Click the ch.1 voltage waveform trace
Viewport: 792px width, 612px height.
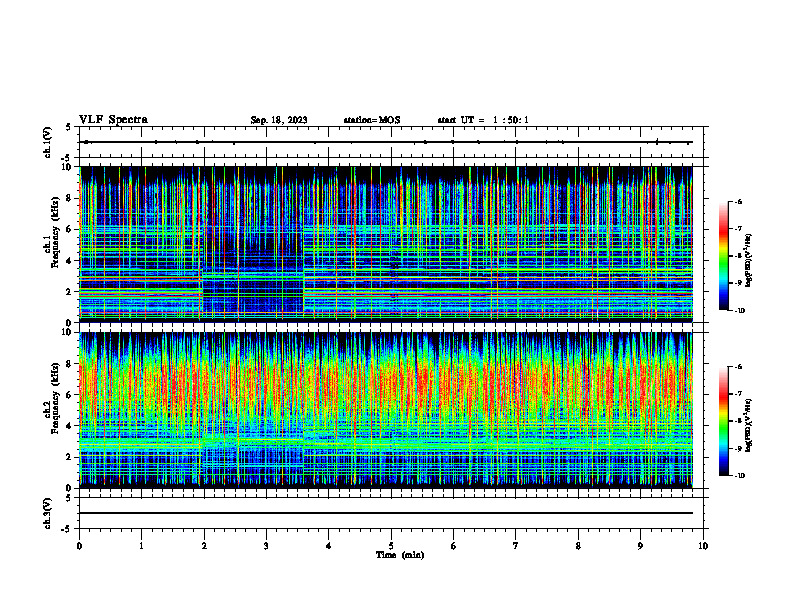tap(386, 142)
